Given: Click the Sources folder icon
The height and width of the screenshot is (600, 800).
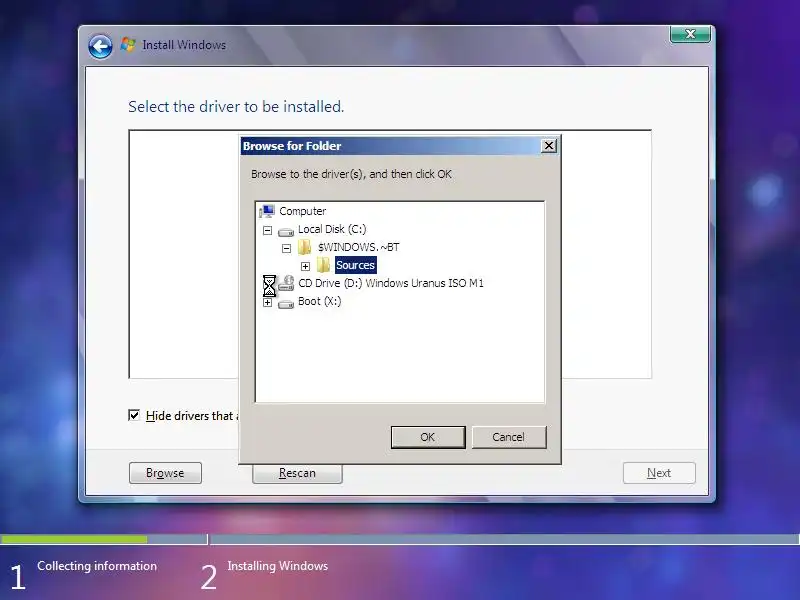Looking at the screenshot, I should (323, 265).
